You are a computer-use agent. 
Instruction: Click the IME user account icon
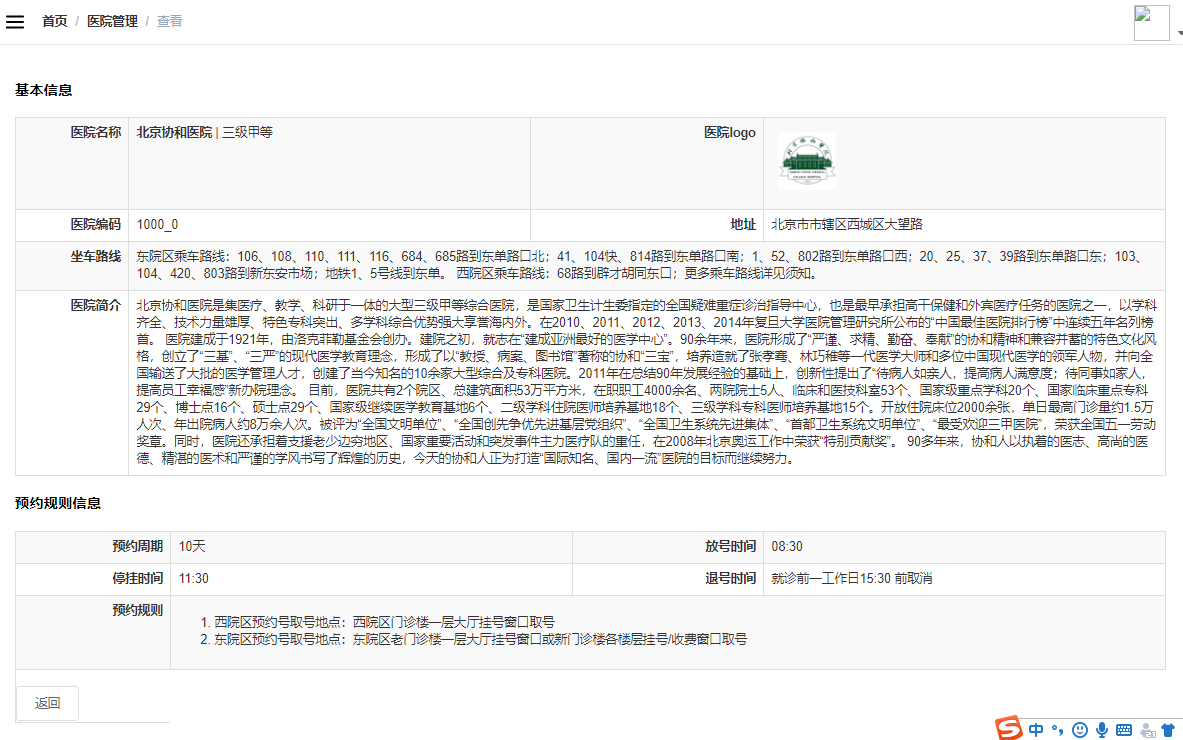[x=1148, y=730]
